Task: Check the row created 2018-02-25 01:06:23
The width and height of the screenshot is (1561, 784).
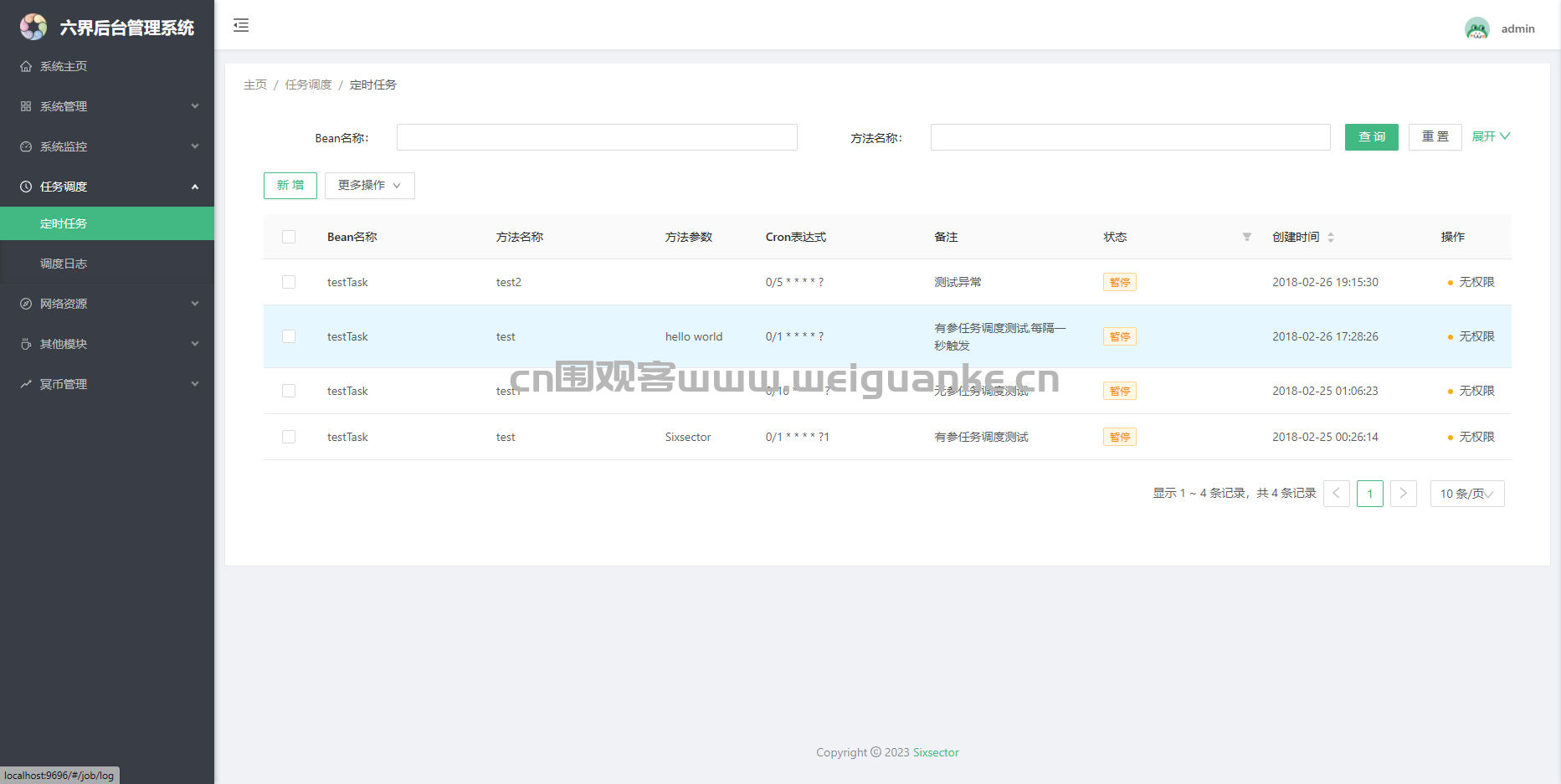Action: 289,391
